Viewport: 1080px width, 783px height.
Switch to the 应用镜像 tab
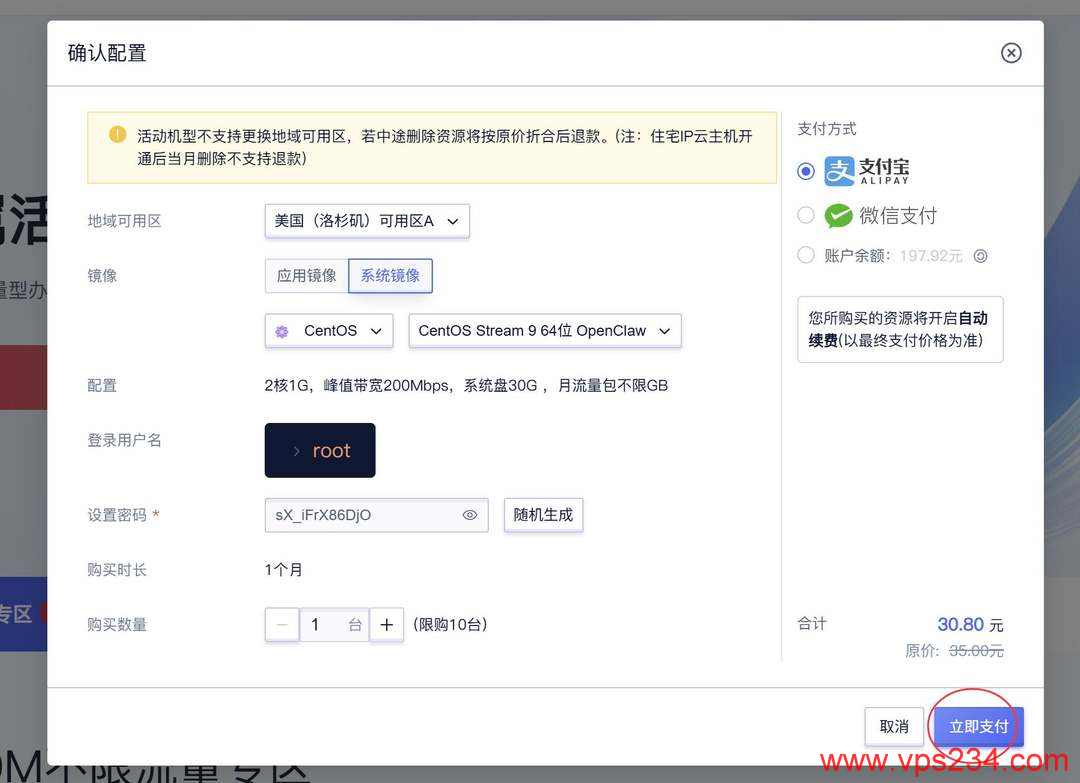click(305, 276)
